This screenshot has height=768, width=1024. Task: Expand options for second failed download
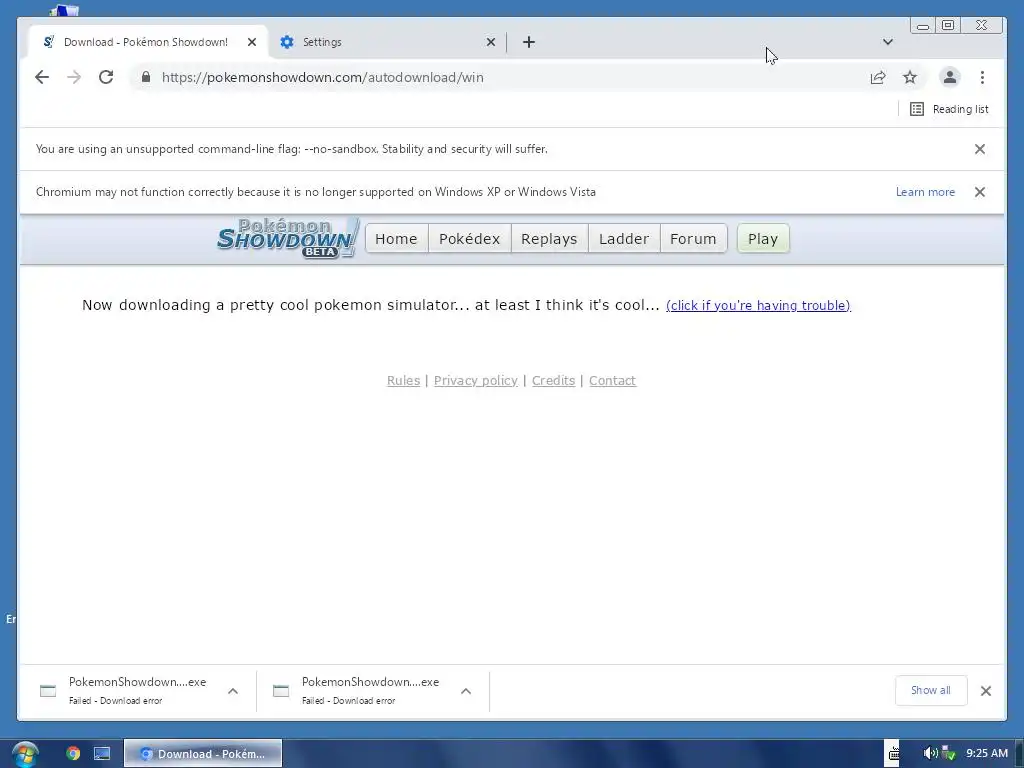pyautogui.click(x=466, y=691)
